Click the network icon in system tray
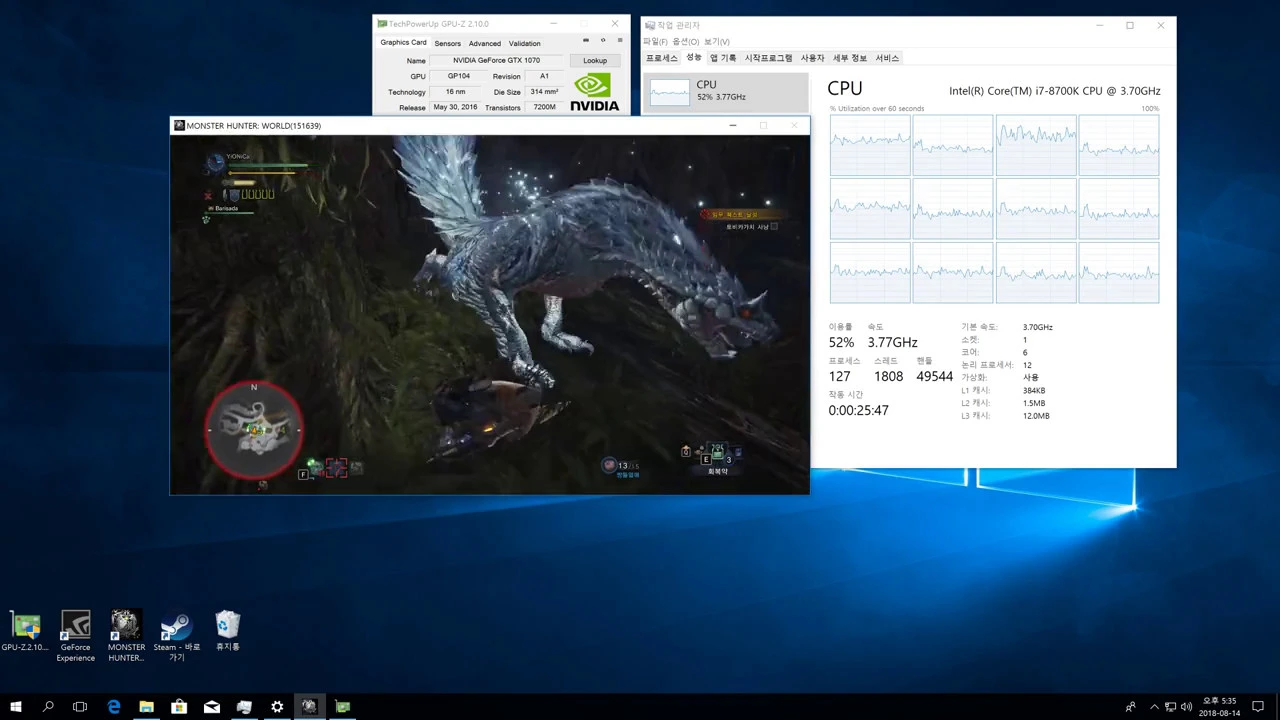This screenshot has width=1280, height=720. tap(1170, 707)
